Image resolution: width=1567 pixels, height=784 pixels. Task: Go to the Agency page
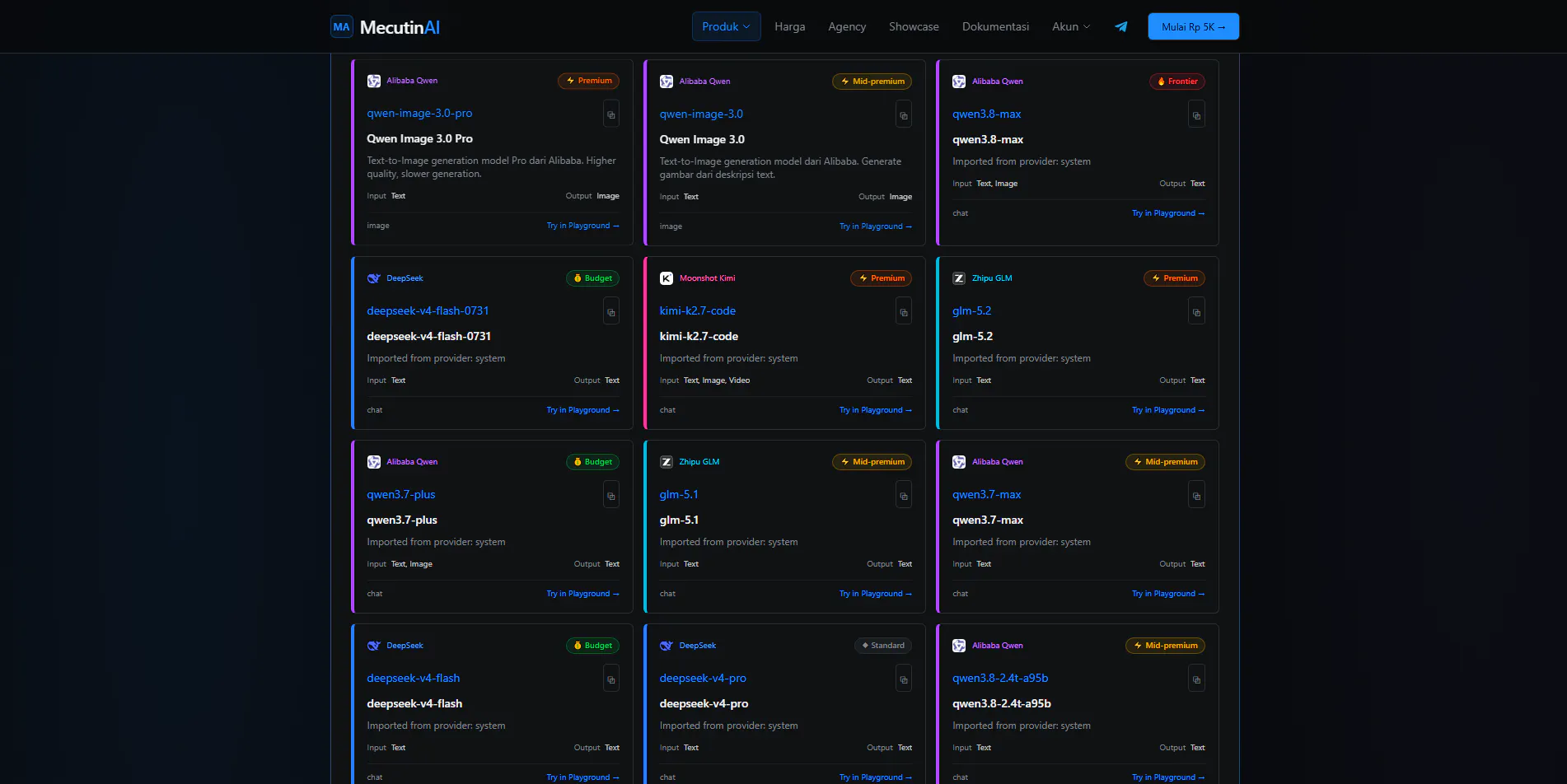[847, 26]
